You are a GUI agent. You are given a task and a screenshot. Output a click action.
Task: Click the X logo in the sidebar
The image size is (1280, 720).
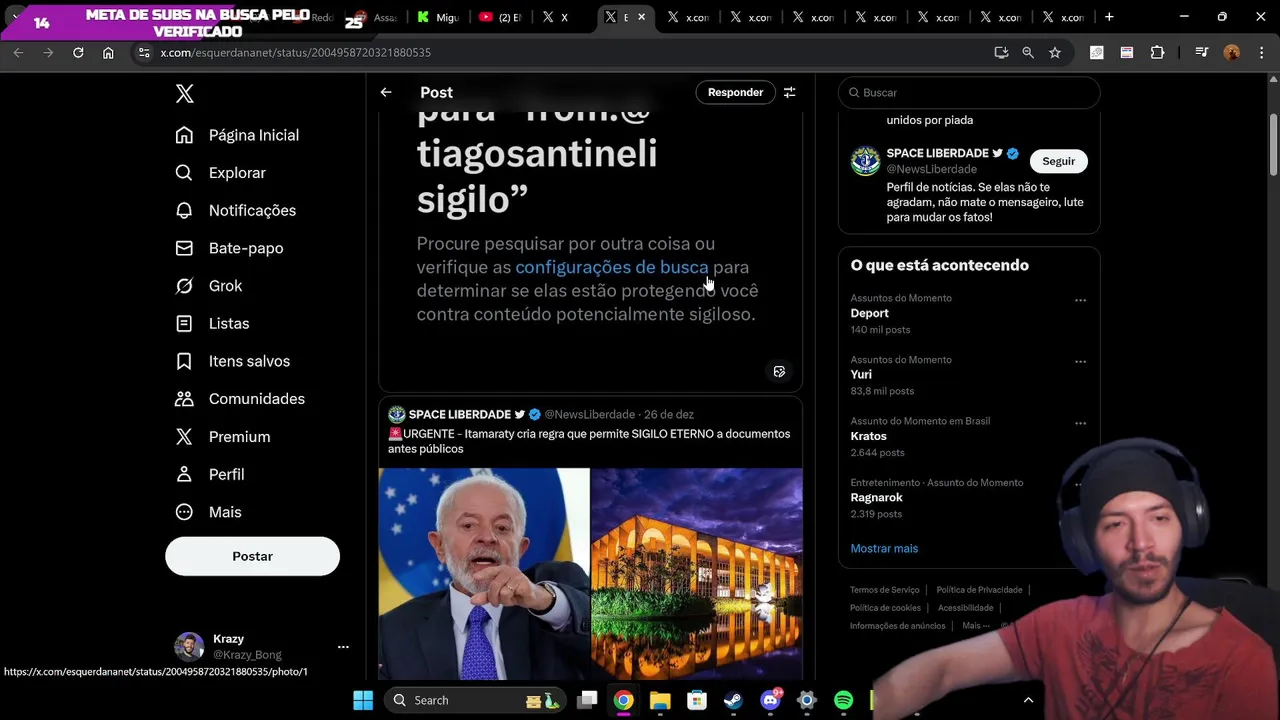tap(184, 93)
